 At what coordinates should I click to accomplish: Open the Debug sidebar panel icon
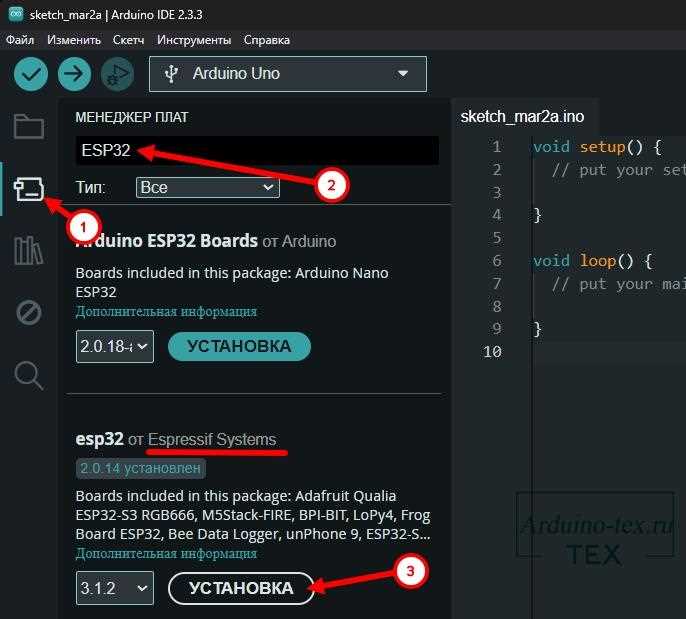click(x=29, y=312)
